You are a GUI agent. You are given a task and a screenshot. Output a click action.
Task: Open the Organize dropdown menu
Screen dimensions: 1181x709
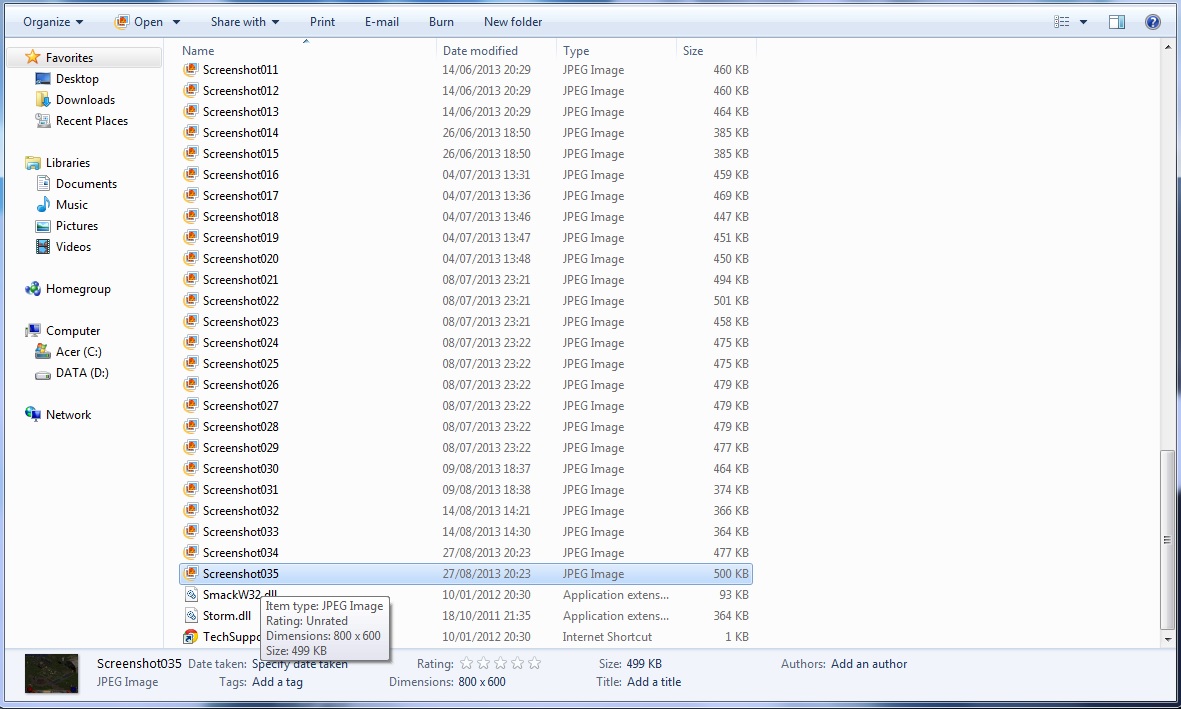[x=53, y=22]
